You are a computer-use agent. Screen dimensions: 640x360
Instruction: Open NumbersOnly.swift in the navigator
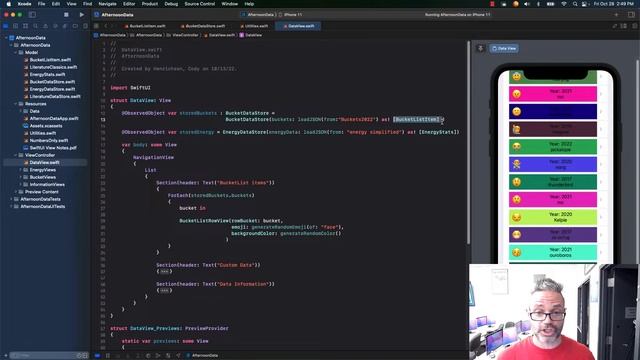click(49, 141)
